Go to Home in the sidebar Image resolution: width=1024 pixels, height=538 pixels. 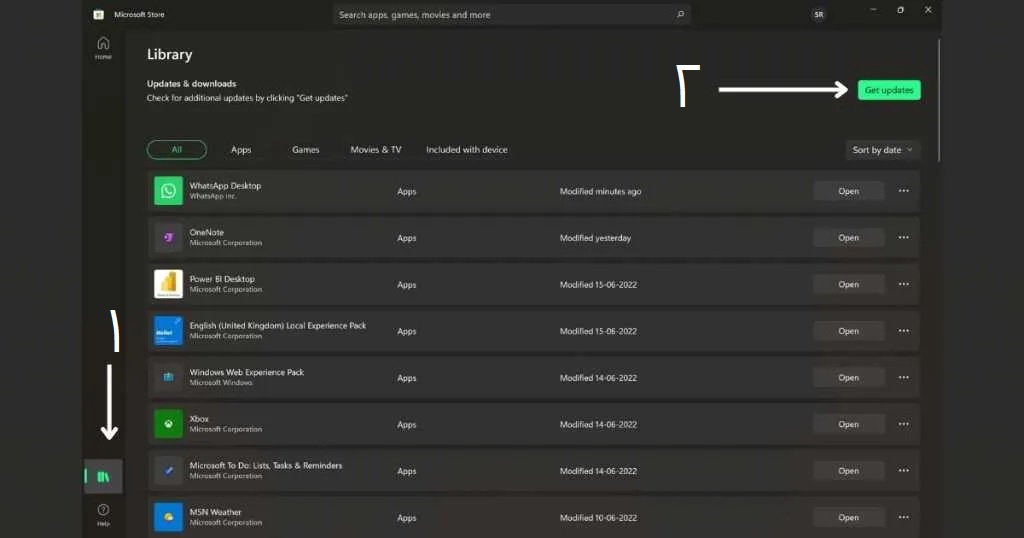(x=103, y=48)
